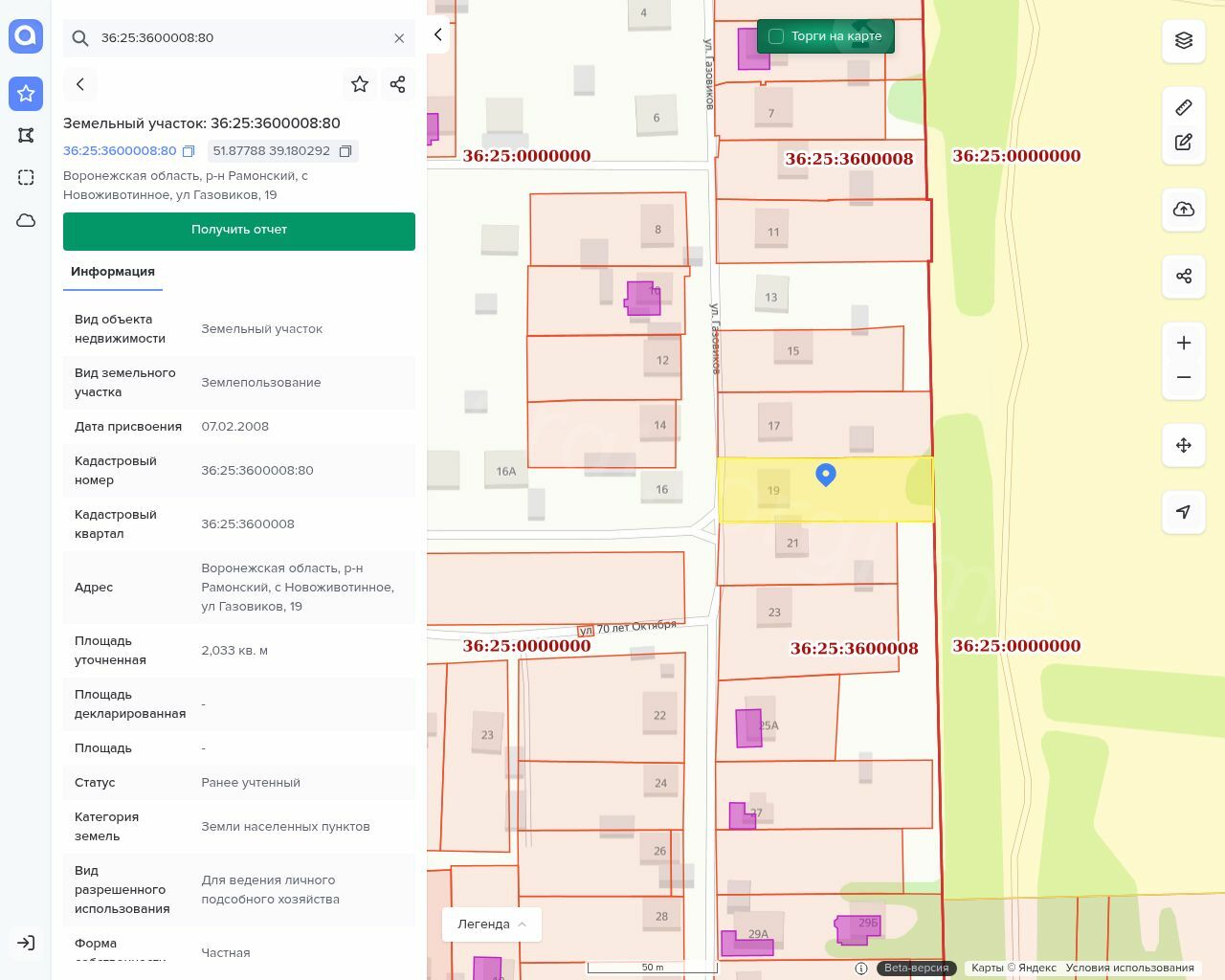1225x980 pixels.
Task: Click the Получить отчет button
Action: [x=239, y=231]
